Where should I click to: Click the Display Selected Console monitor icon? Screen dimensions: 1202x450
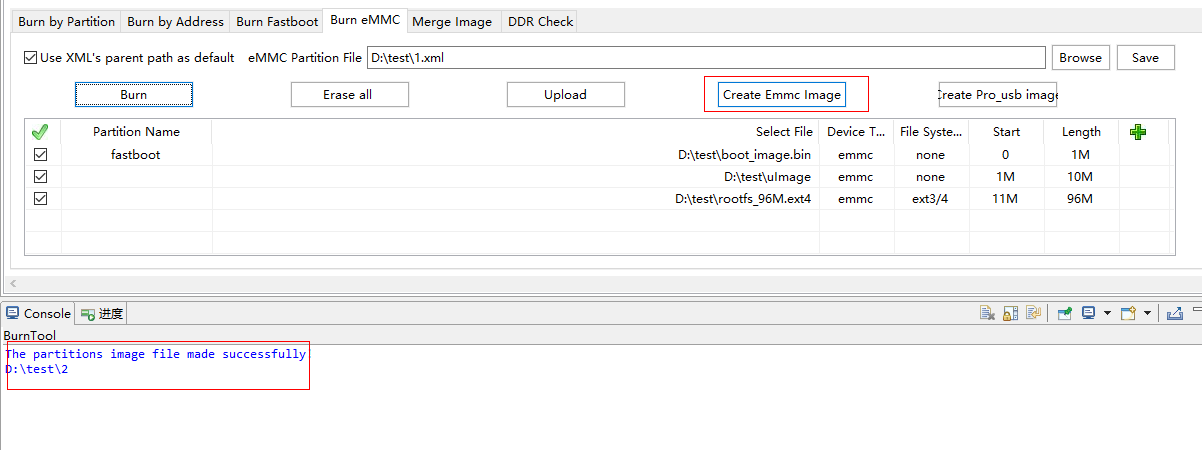tap(1089, 314)
